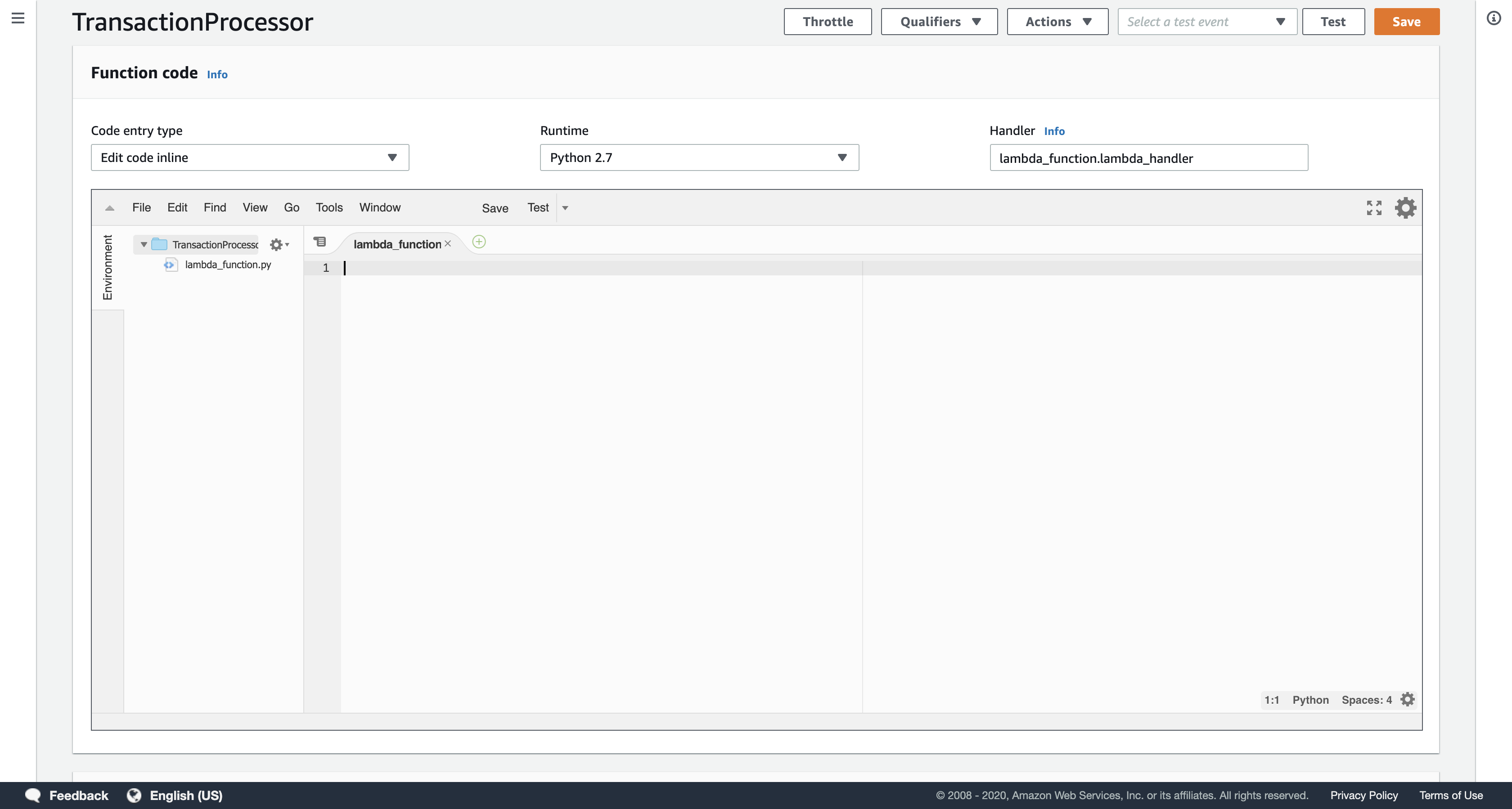The height and width of the screenshot is (809, 1512).
Task: Click the Throttle button
Action: pyautogui.click(x=828, y=22)
